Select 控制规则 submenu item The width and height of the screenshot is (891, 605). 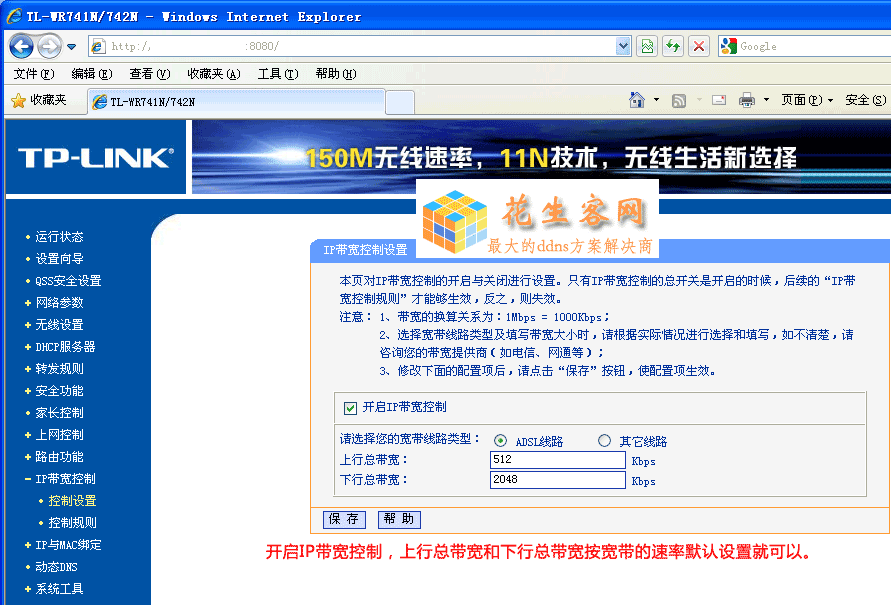72,523
